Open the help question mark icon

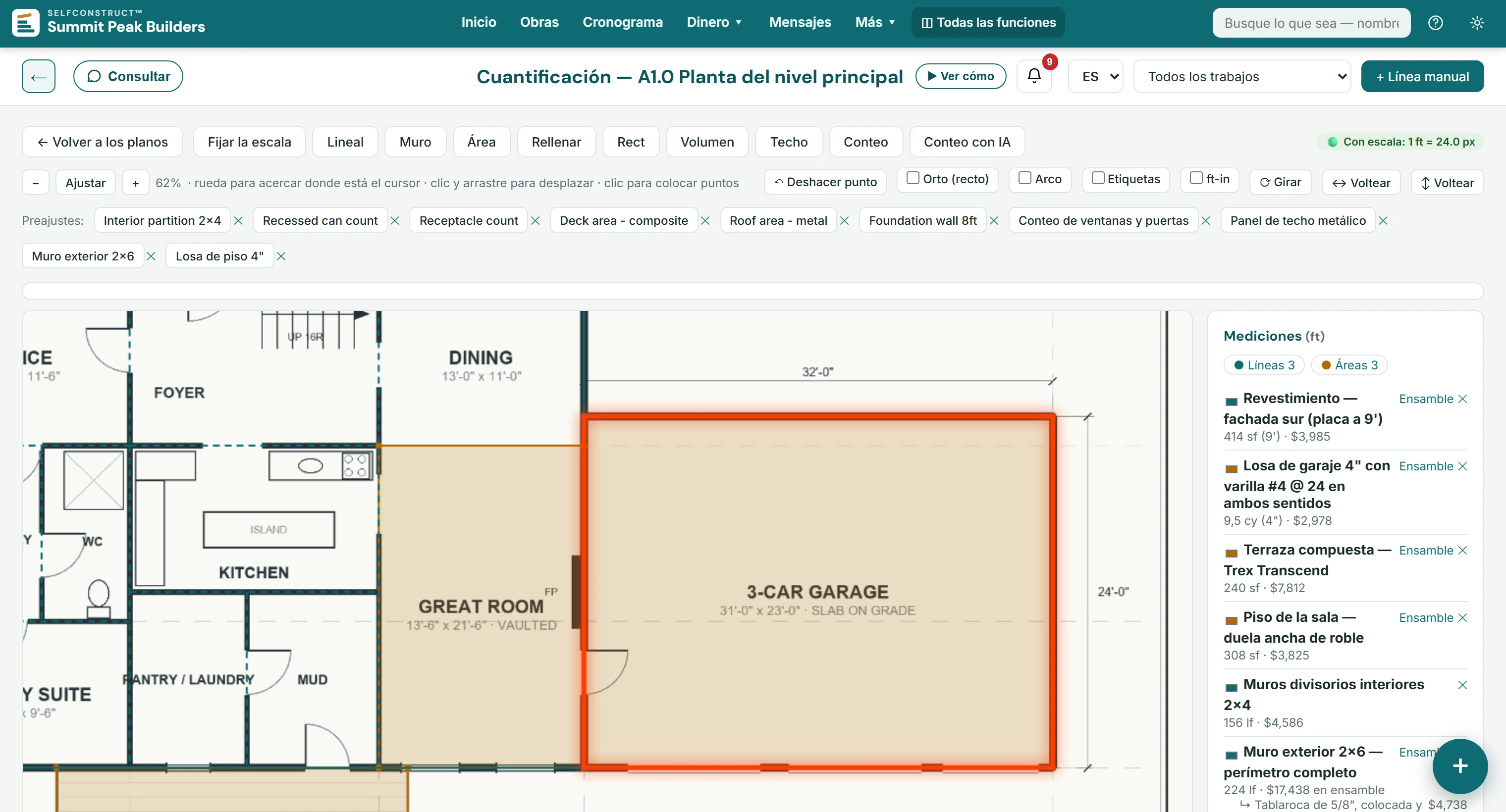point(1435,23)
